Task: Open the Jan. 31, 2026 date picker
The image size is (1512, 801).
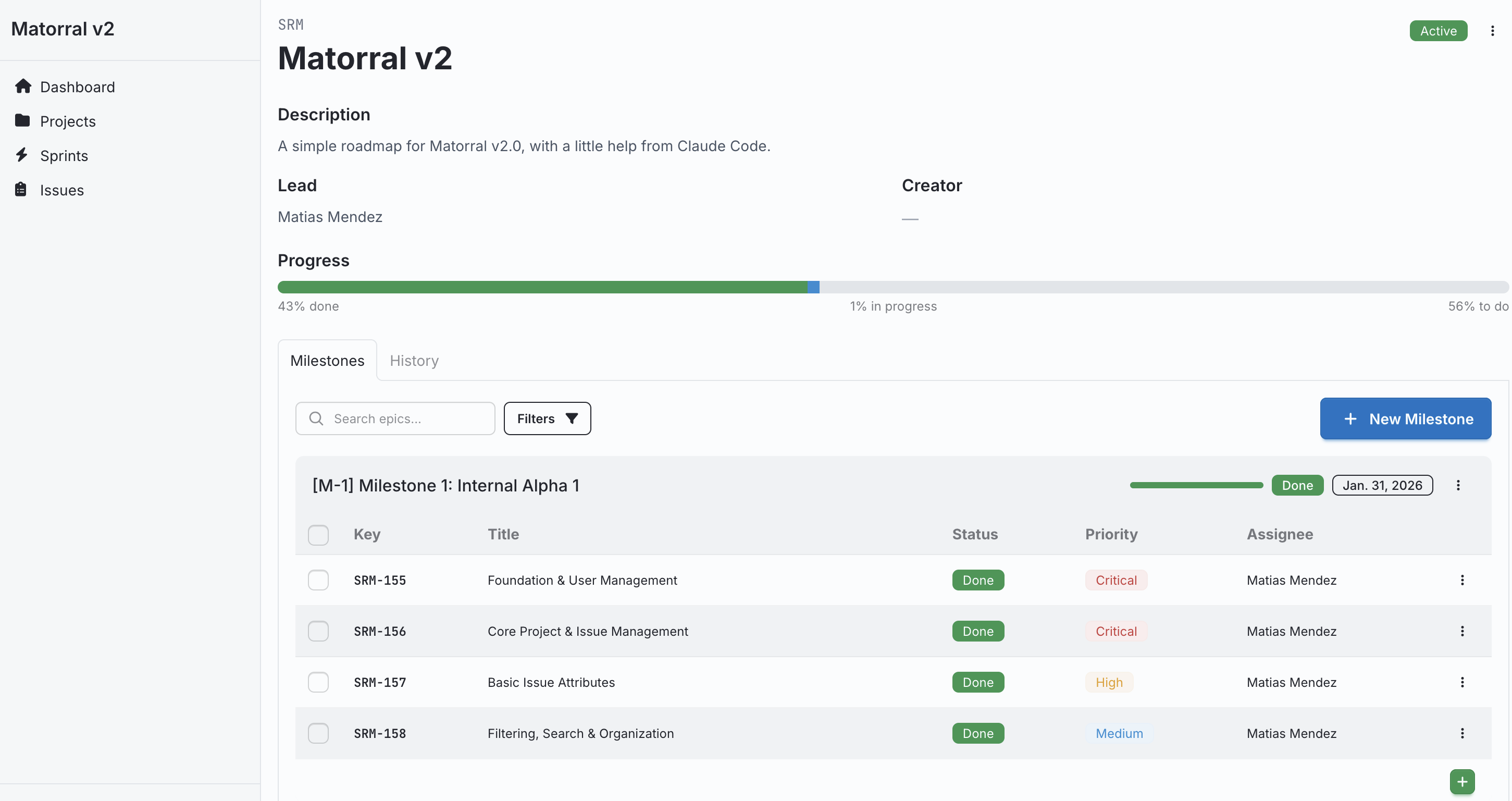Action: (x=1382, y=485)
